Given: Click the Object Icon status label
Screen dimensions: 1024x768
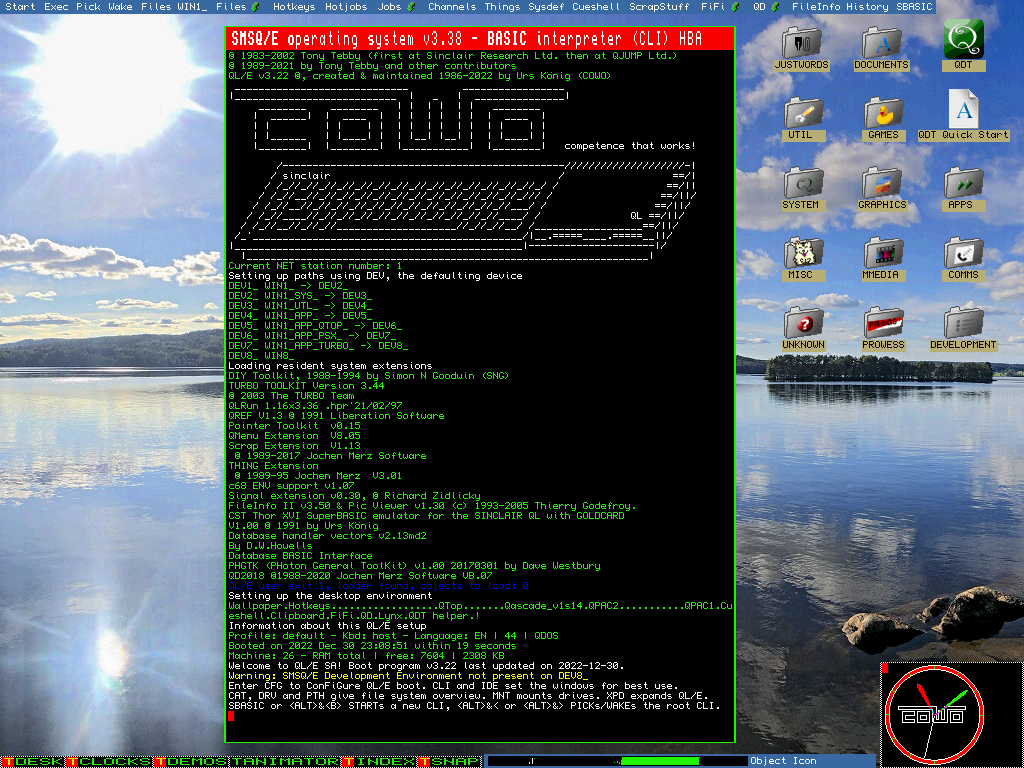Looking at the screenshot, I should (783, 761).
